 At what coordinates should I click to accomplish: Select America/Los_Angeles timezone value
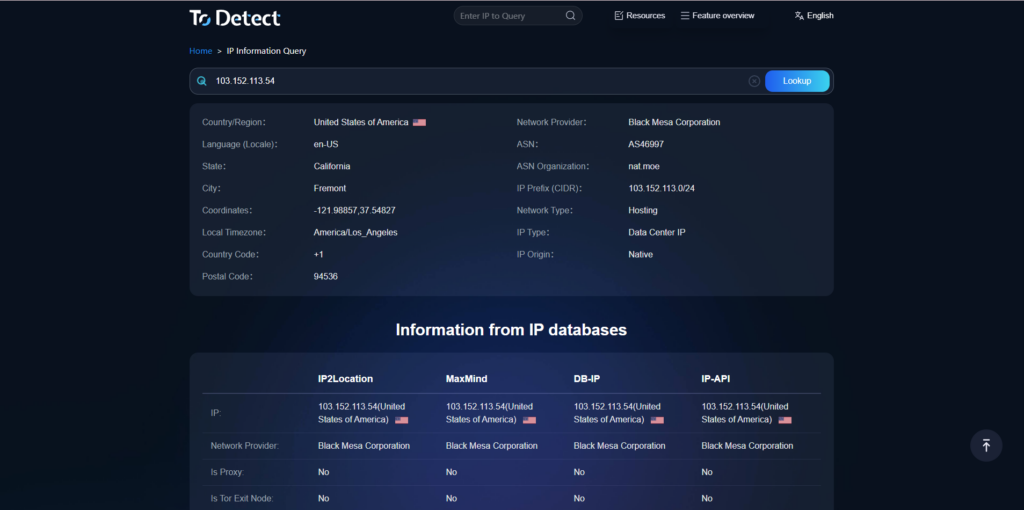pos(355,232)
